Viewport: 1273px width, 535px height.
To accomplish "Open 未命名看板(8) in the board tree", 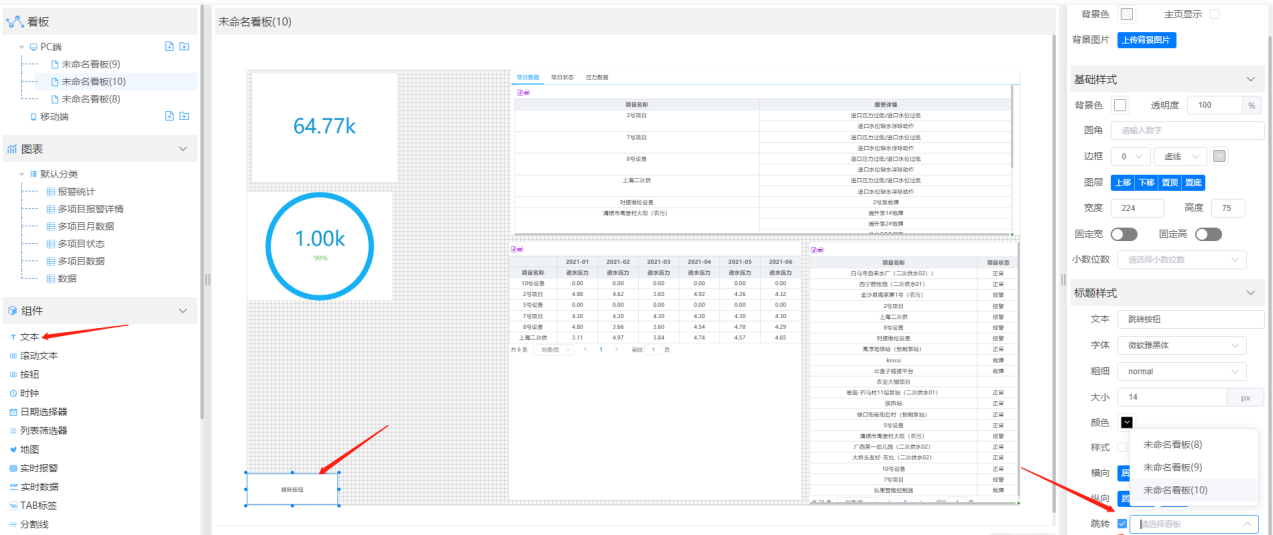I will click(90, 99).
